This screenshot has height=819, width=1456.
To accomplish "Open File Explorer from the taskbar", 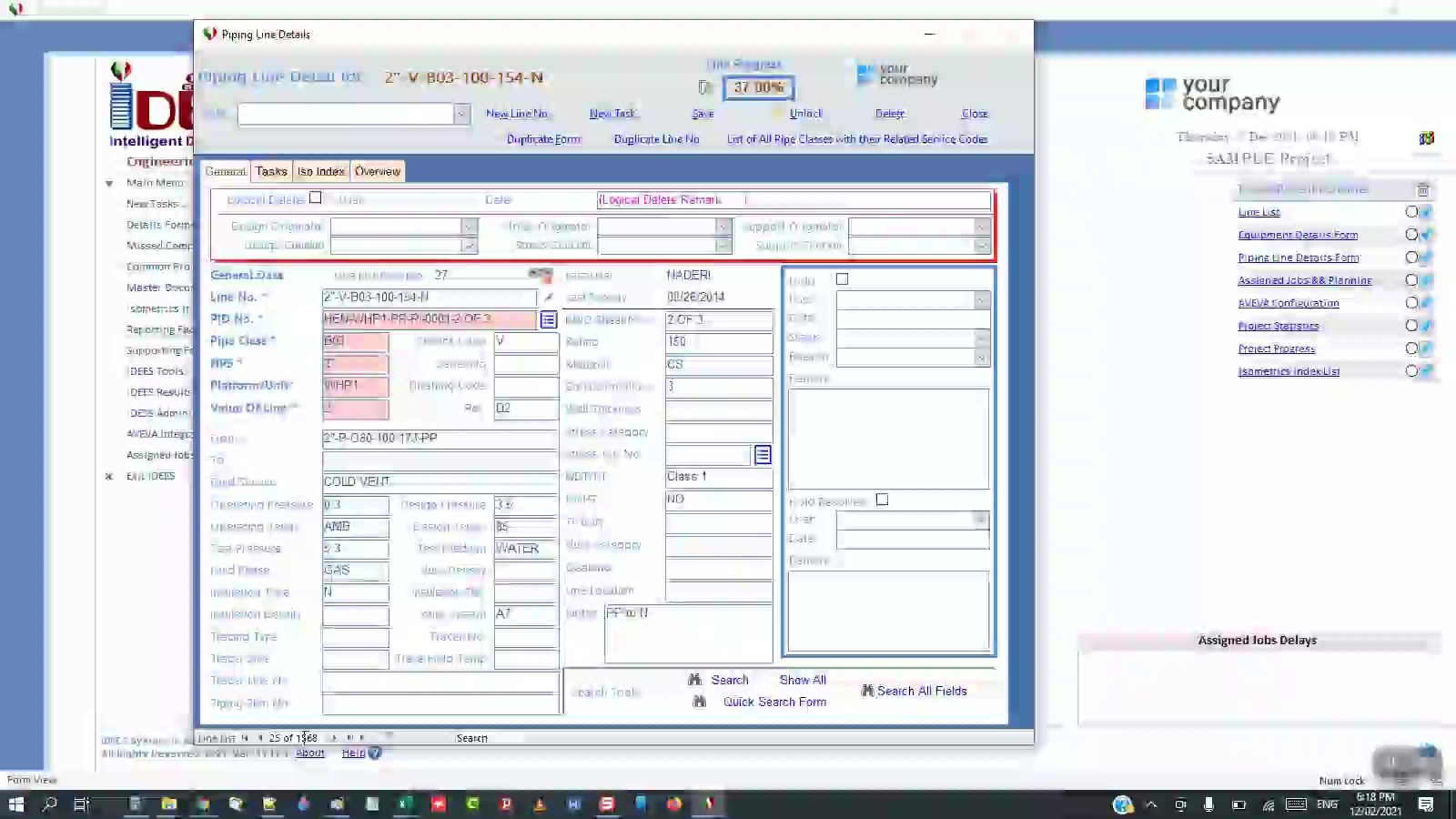I will pos(168,804).
